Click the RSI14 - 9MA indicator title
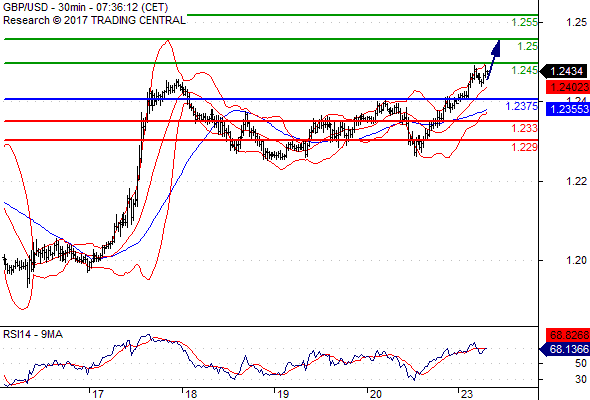This screenshot has height=400, width=590. [33, 334]
